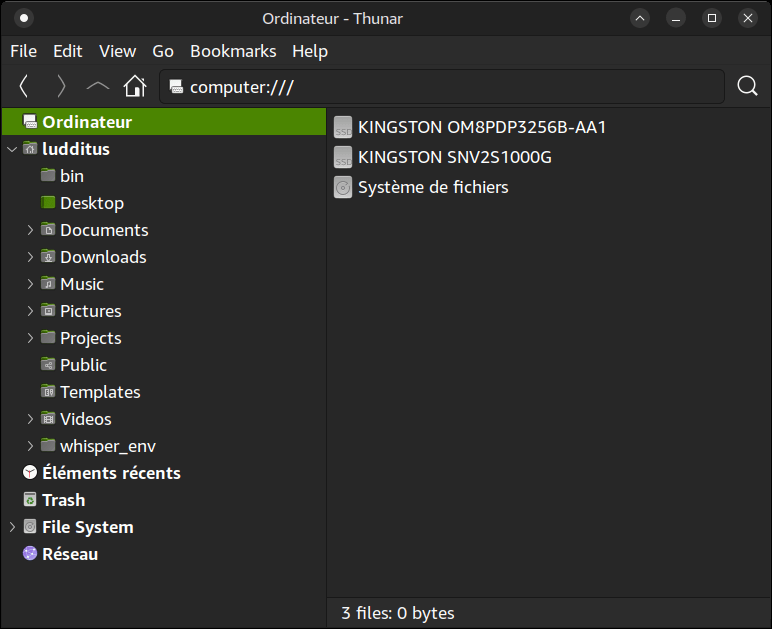Open Éléments récents in the sidebar
Image resolution: width=772 pixels, height=629 pixels.
coord(110,473)
